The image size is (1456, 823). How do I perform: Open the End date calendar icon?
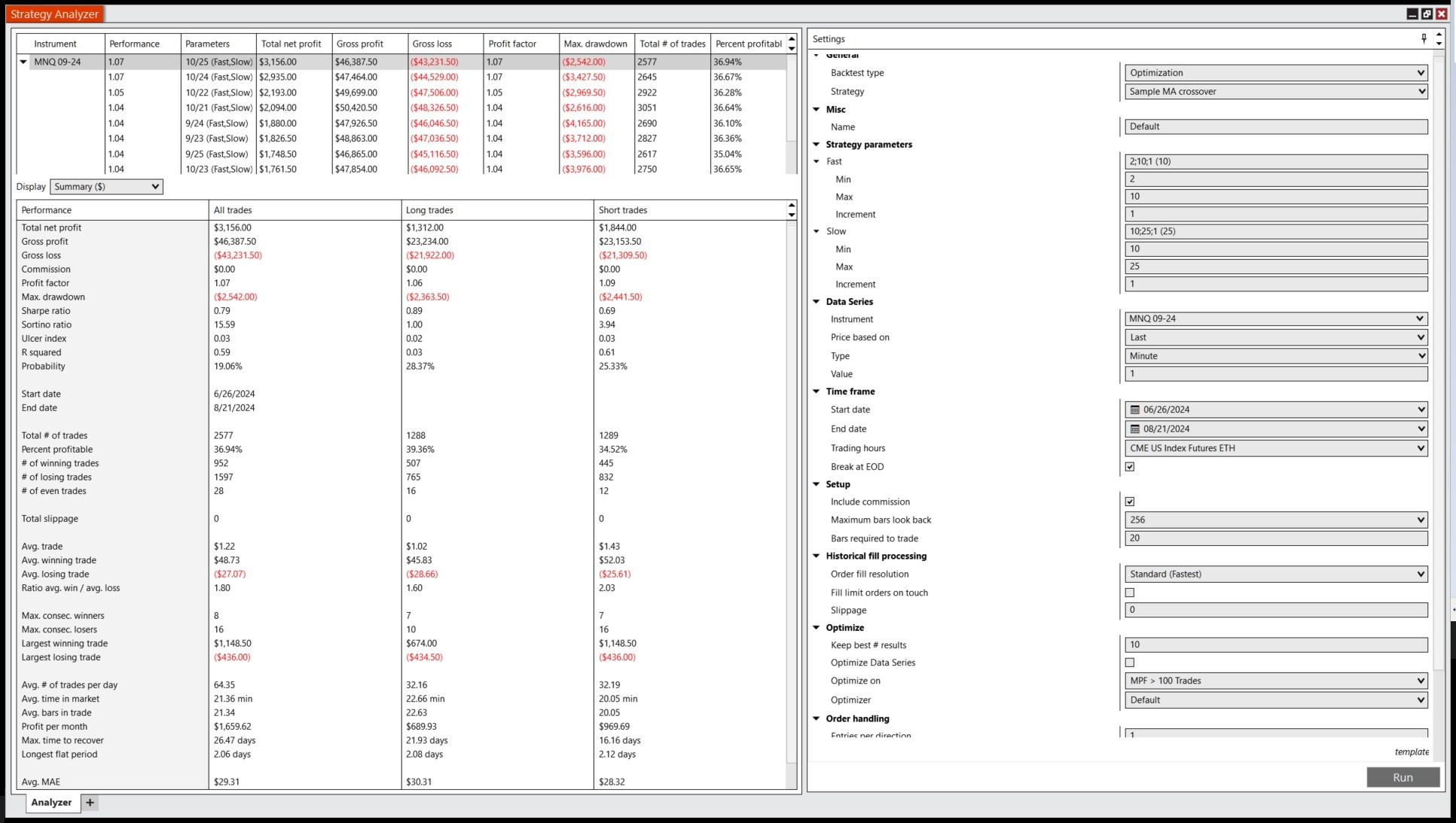point(1135,429)
